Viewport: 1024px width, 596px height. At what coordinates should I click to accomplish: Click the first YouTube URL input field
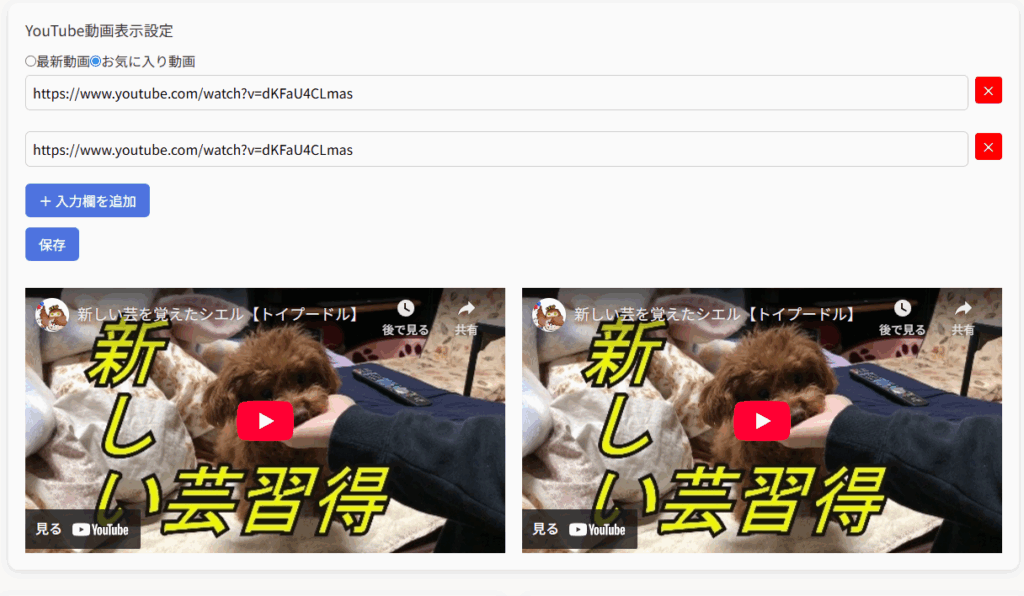click(496, 93)
